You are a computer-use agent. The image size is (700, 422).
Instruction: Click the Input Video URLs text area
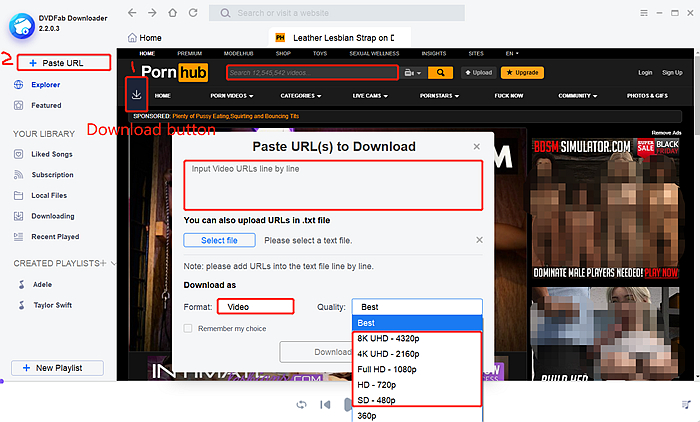point(333,185)
